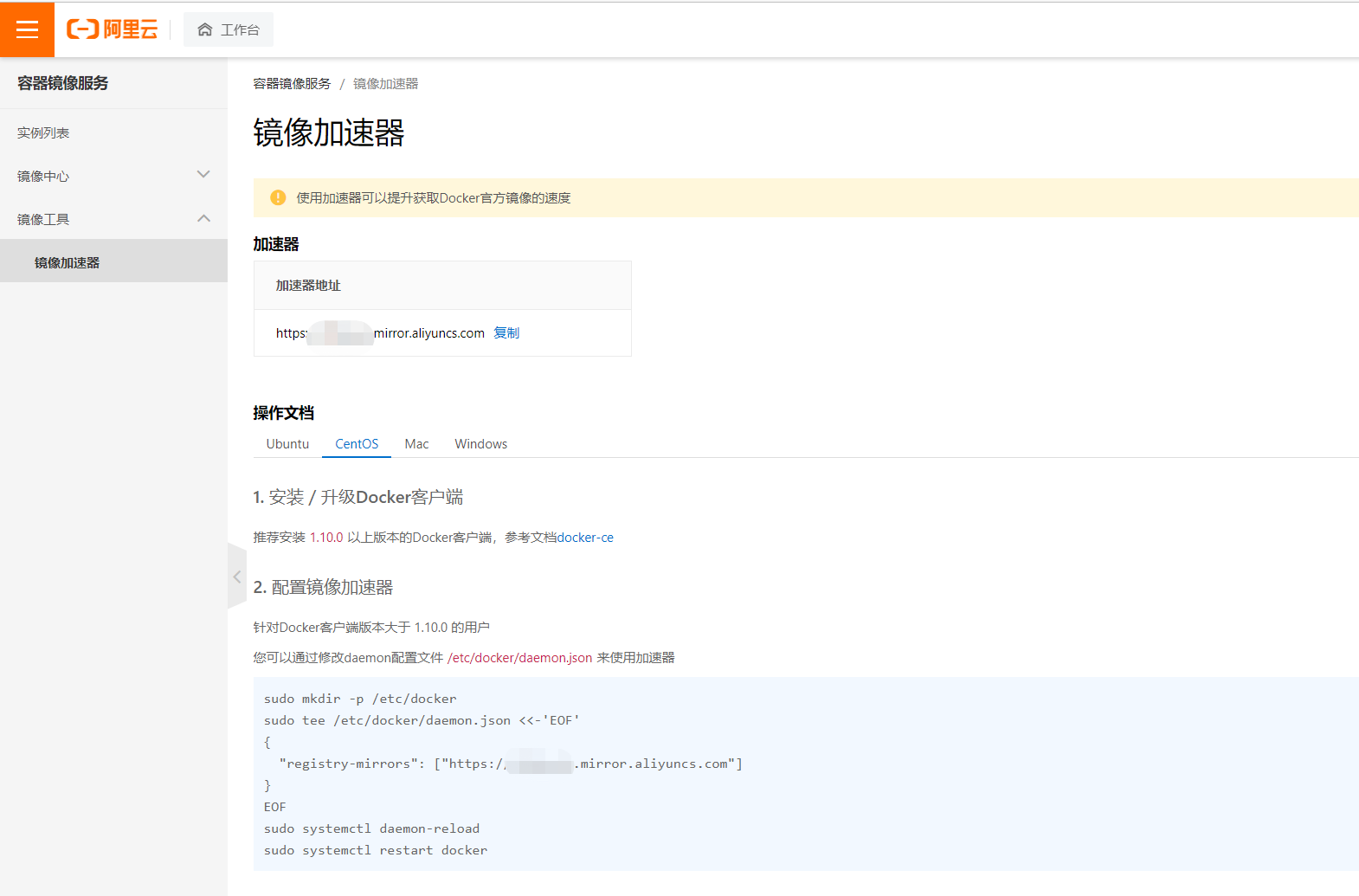Open the orange hamburger menu
Screen dimensions: 1359x896
pyautogui.click(x=27, y=29)
